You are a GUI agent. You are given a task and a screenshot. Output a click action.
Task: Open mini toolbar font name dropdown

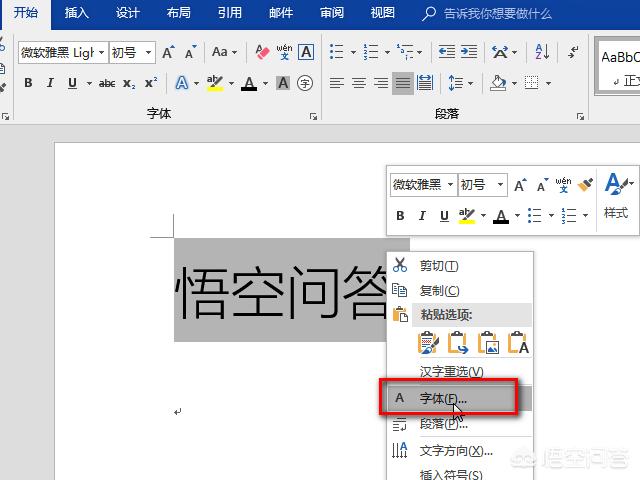point(450,184)
